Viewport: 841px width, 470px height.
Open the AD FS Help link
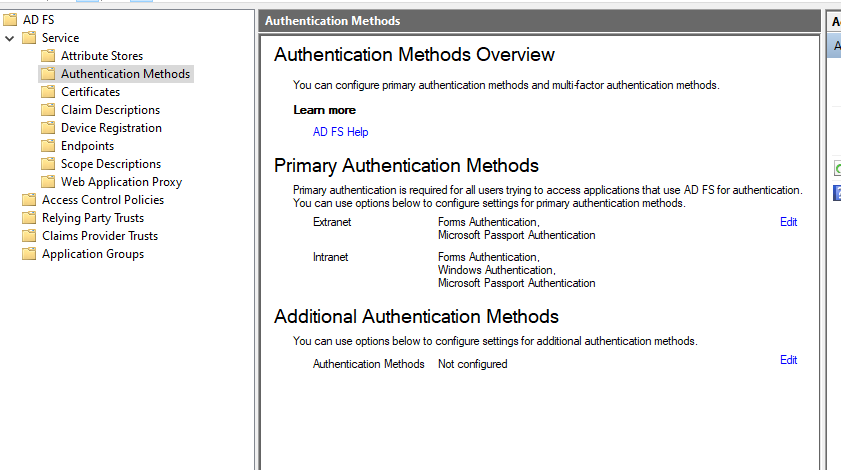coord(340,132)
